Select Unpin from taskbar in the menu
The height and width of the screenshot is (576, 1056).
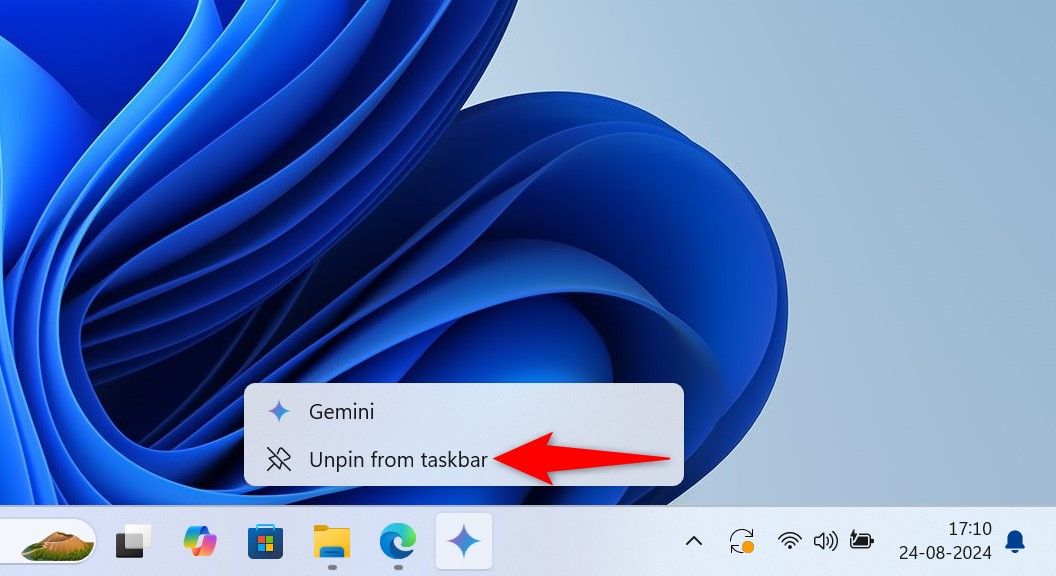pyautogui.click(x=398, y=460)
